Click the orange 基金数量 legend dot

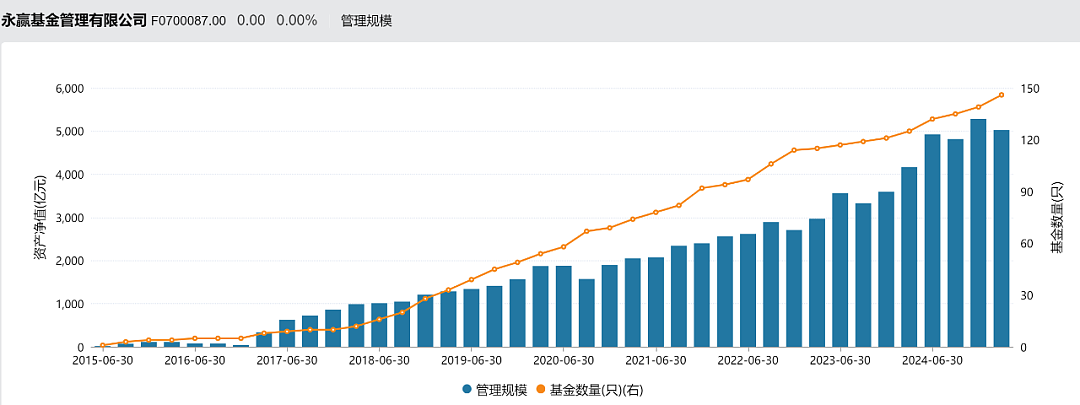[x=540, y=390]
